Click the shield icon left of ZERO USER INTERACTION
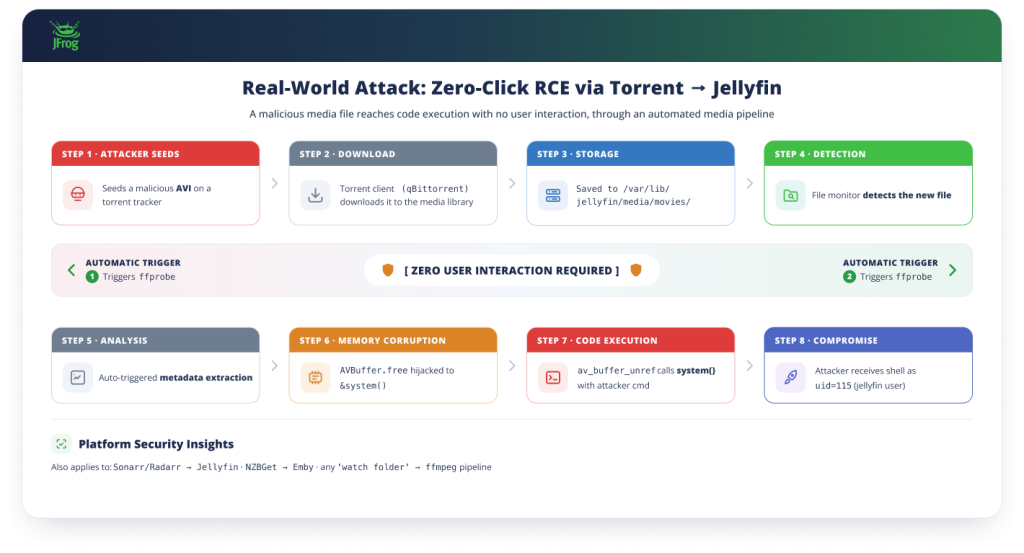1024x553 pixels. pos(388,270)
